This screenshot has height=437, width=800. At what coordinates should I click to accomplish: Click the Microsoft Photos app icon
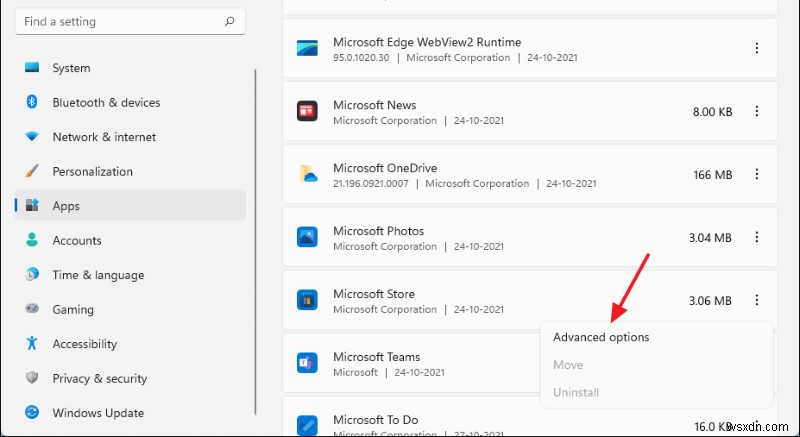tap(307, 237)
